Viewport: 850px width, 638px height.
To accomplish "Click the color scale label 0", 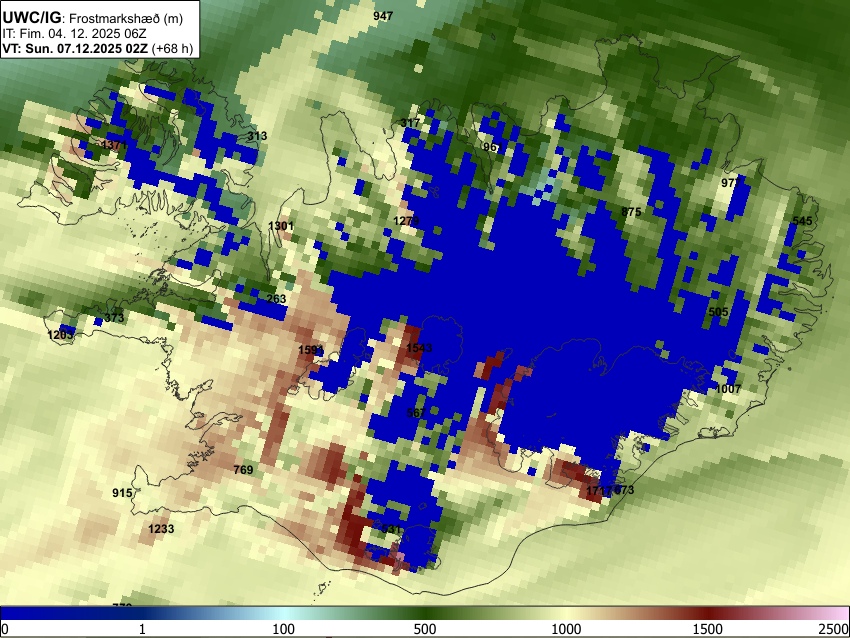I will pyautogui.click(x=5, y=629).
